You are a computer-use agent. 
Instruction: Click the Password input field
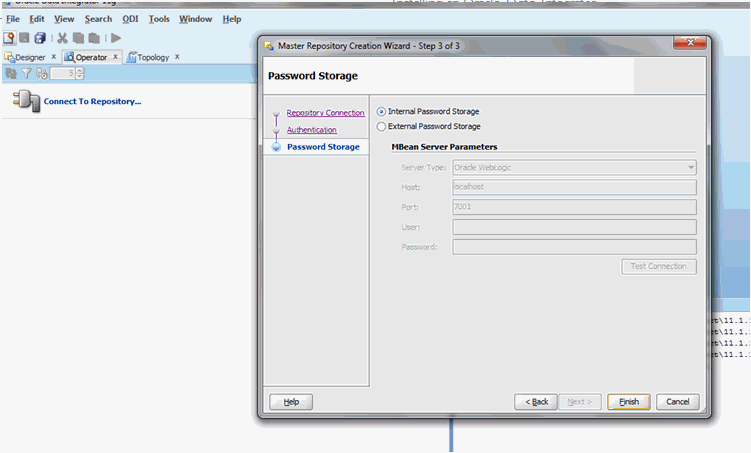click(574, 247)
